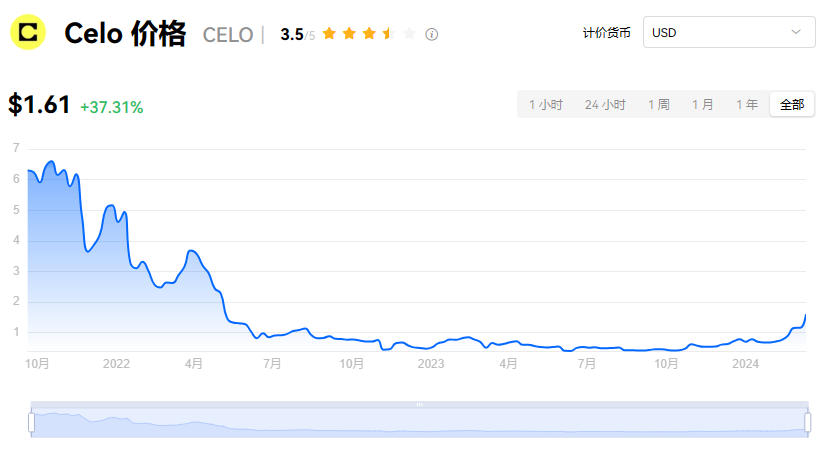Screen dimensions: 817x450
Task: Select the 24 小时 time range
Action: [605, 105]
